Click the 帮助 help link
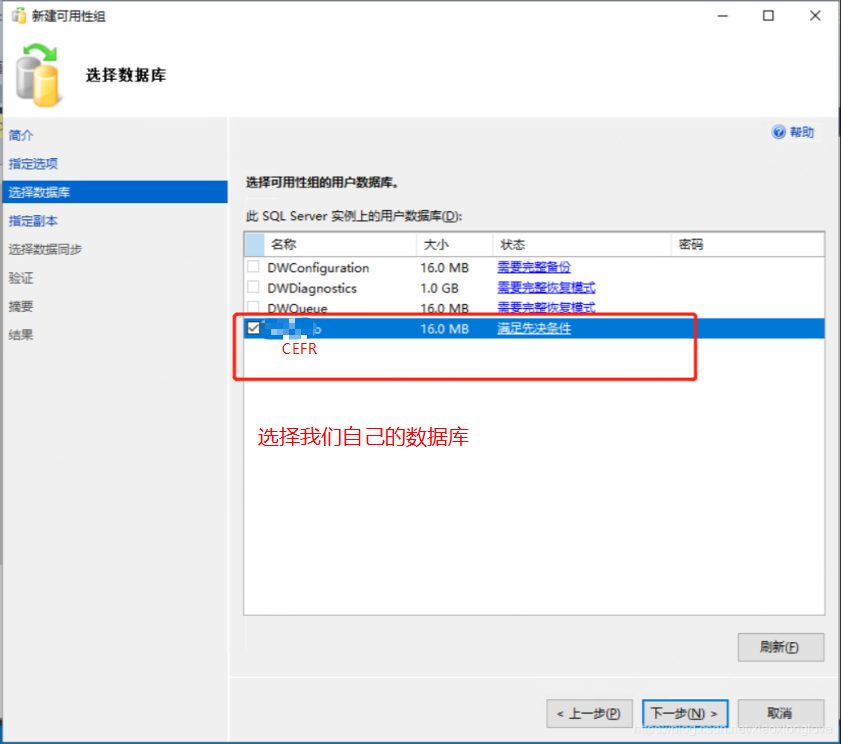 tap(802, 132)
